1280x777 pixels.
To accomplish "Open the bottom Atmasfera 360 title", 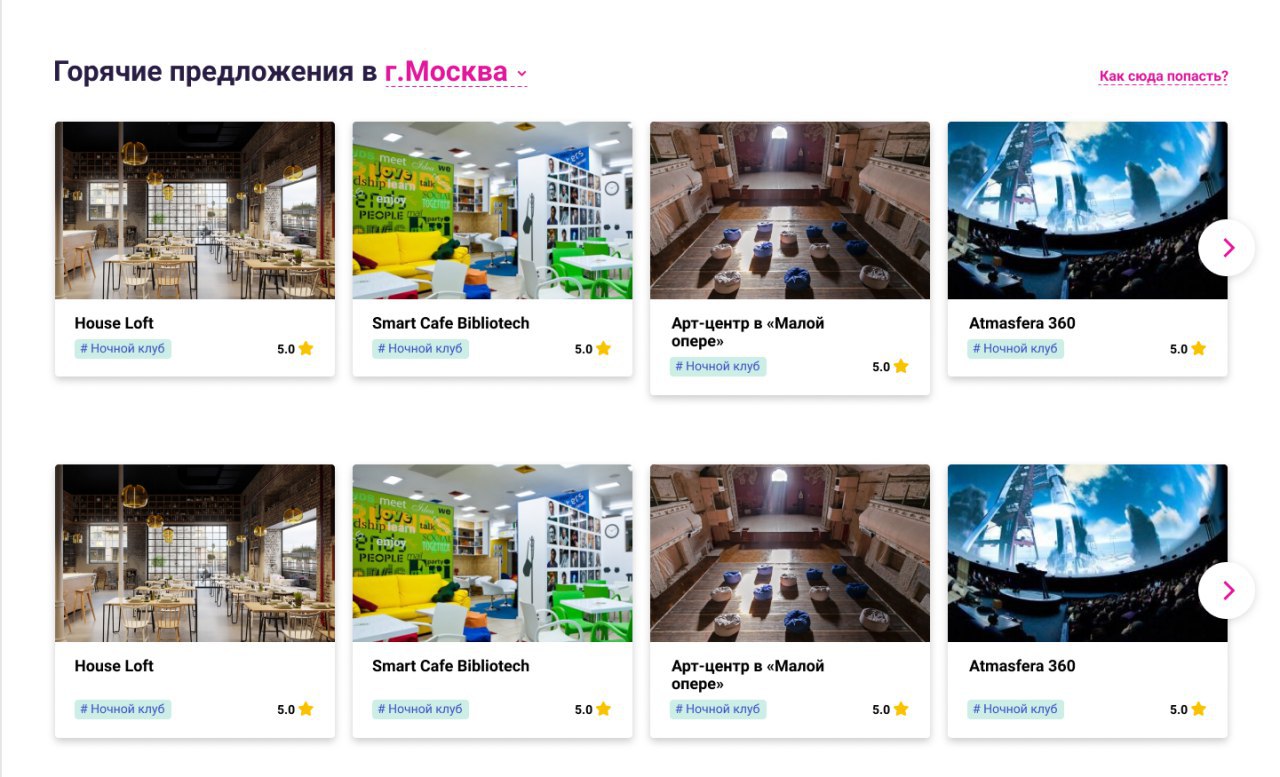I will pos(1022,666).
